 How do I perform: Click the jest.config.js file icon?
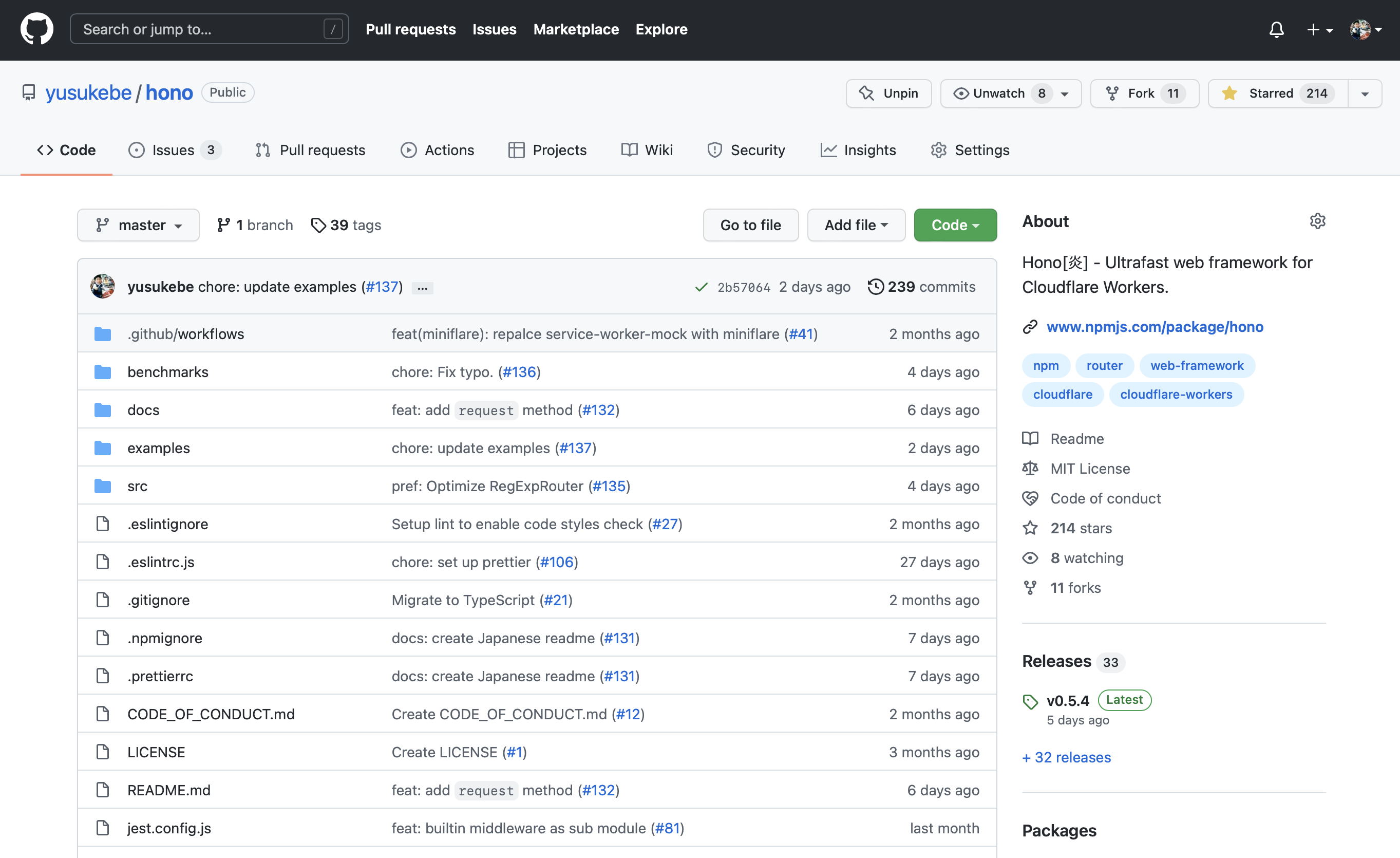click(102, 828)
